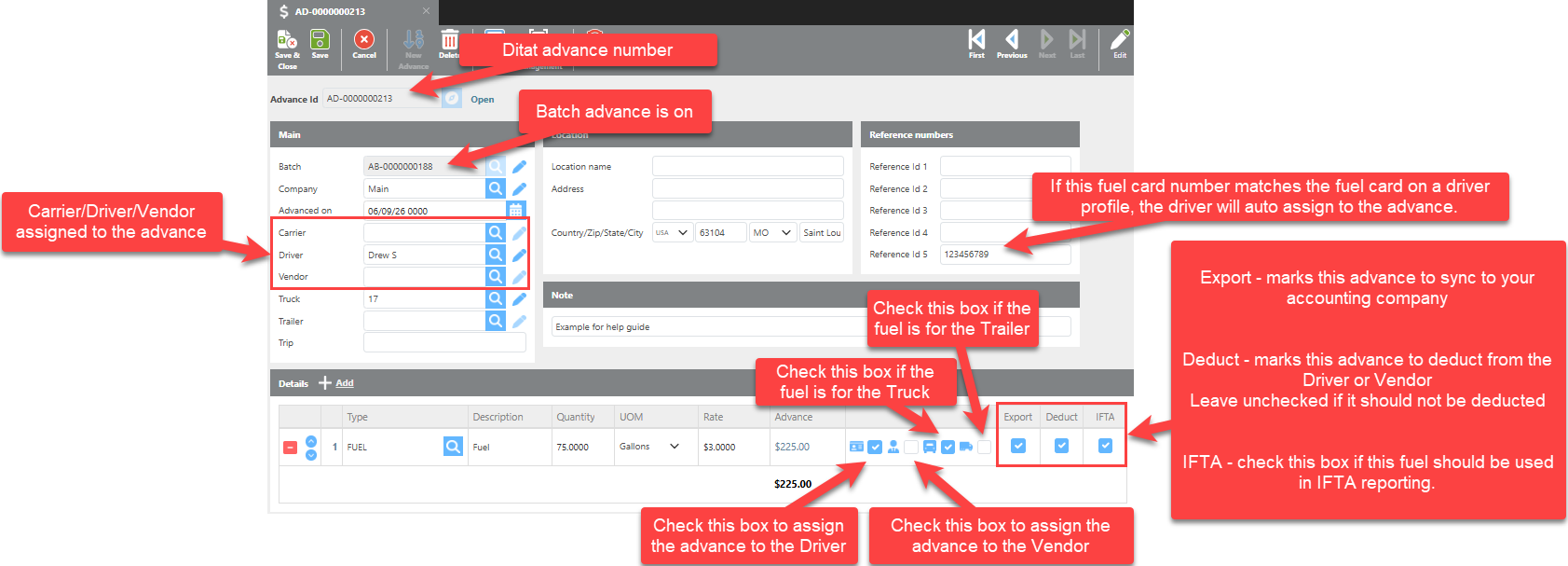Image resolution: width=1568 pixels, height=566 pixels.
Task: Toggle assign-to-Vendor checkbox in FUEL row
Action: [x=911, y=447]
